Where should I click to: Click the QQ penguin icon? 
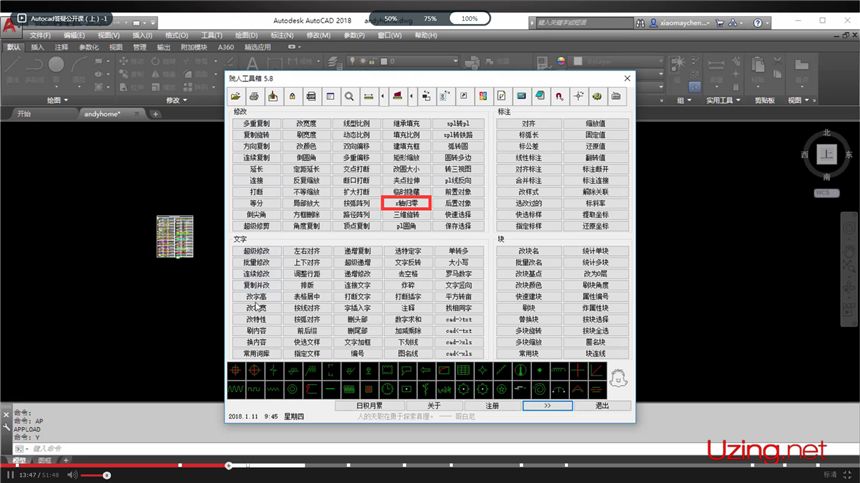[x=618, y=379]
